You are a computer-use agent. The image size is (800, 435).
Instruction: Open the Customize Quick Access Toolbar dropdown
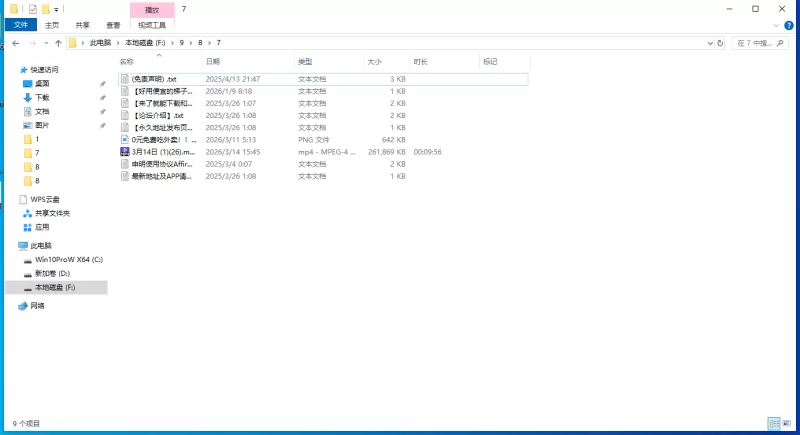[56, 9]
